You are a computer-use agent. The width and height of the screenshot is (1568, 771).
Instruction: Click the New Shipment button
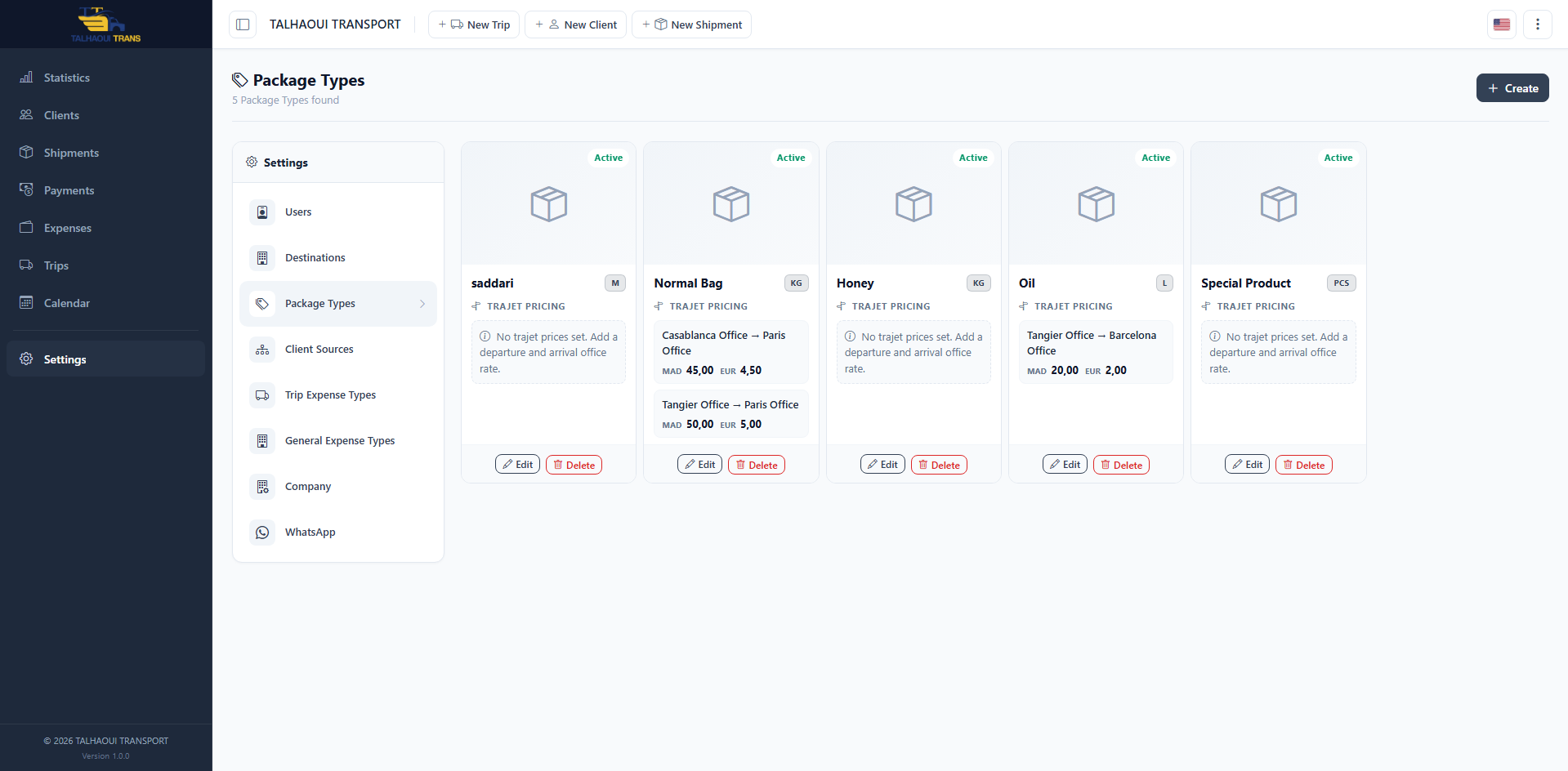point(691,25)
